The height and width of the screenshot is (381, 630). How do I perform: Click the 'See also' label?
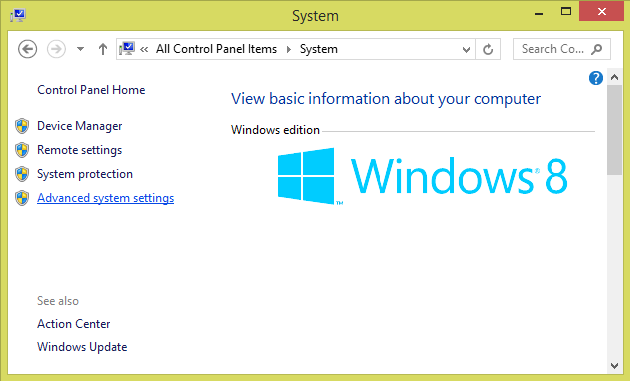pyautogui.click(x=58, y=301)
